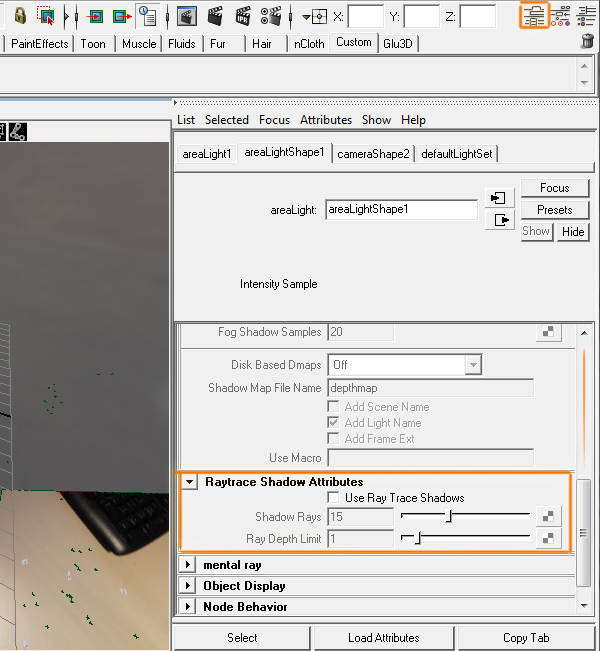The height and width of the screenshot is (651, 600).
Task: Show the Tool Settings icon
Action: point(561,16)
